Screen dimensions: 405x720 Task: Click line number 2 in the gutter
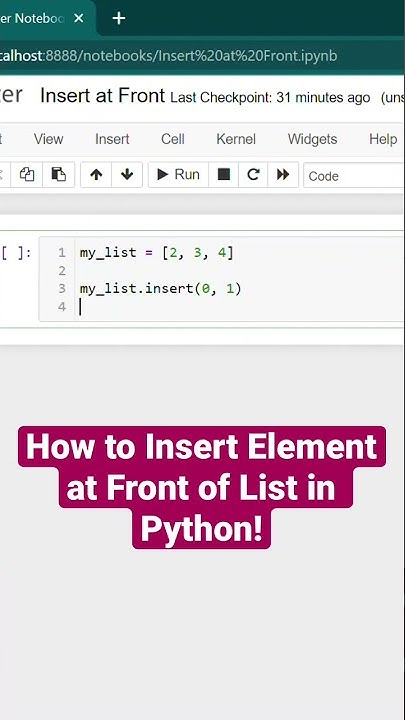[62, 271]
